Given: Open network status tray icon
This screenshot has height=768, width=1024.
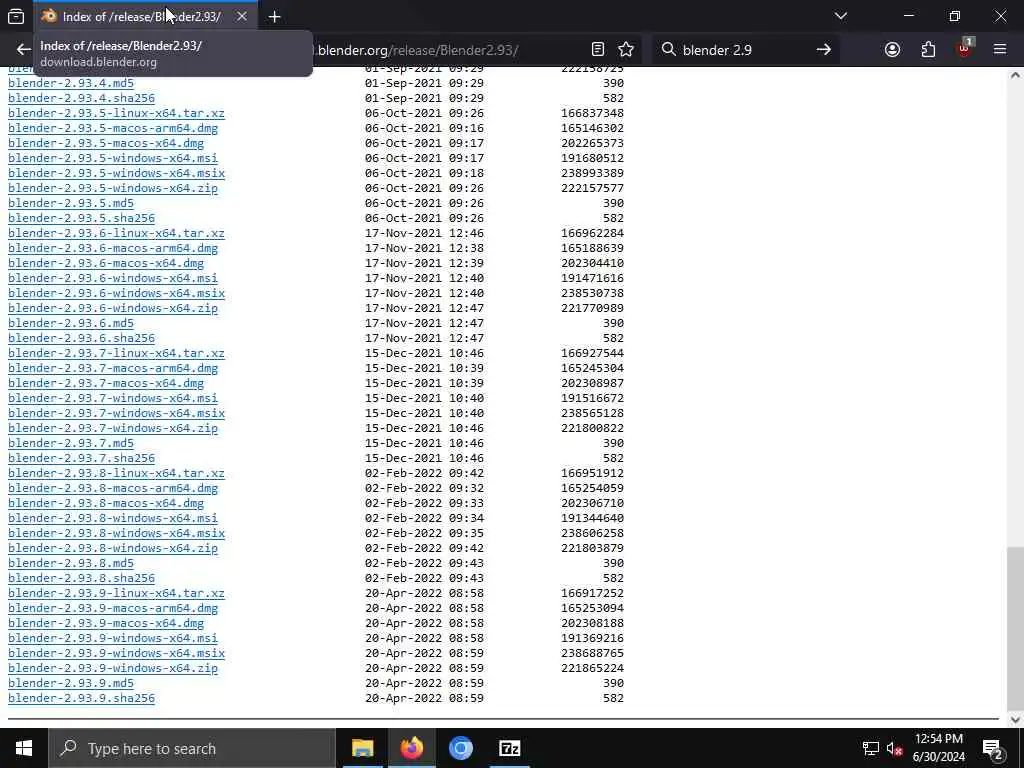Looking at the screenshot, I should (871, 749).
